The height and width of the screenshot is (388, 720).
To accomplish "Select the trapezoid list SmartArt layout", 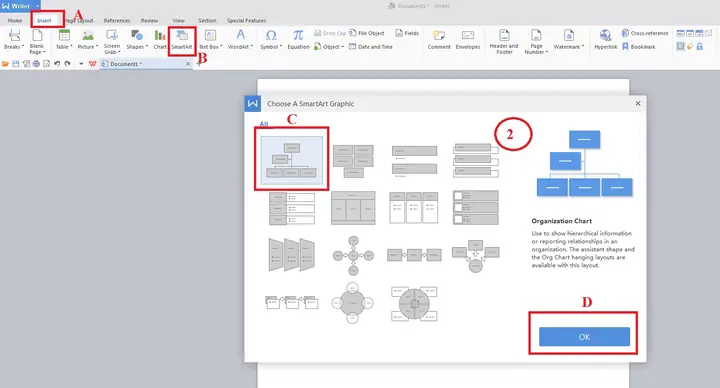I will [292, 254].
